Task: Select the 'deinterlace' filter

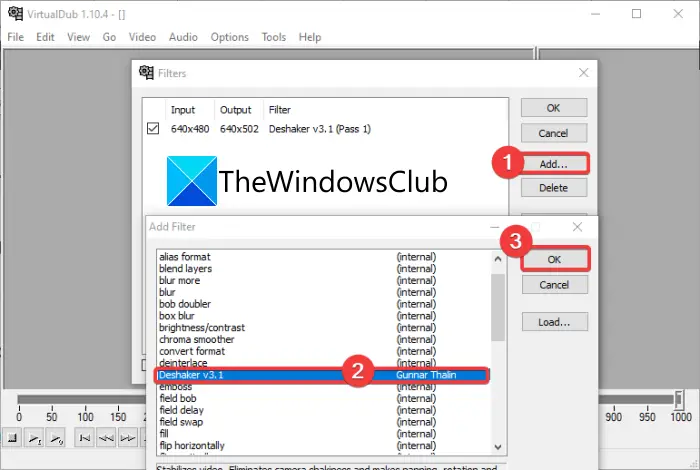Action: (324, 363)
